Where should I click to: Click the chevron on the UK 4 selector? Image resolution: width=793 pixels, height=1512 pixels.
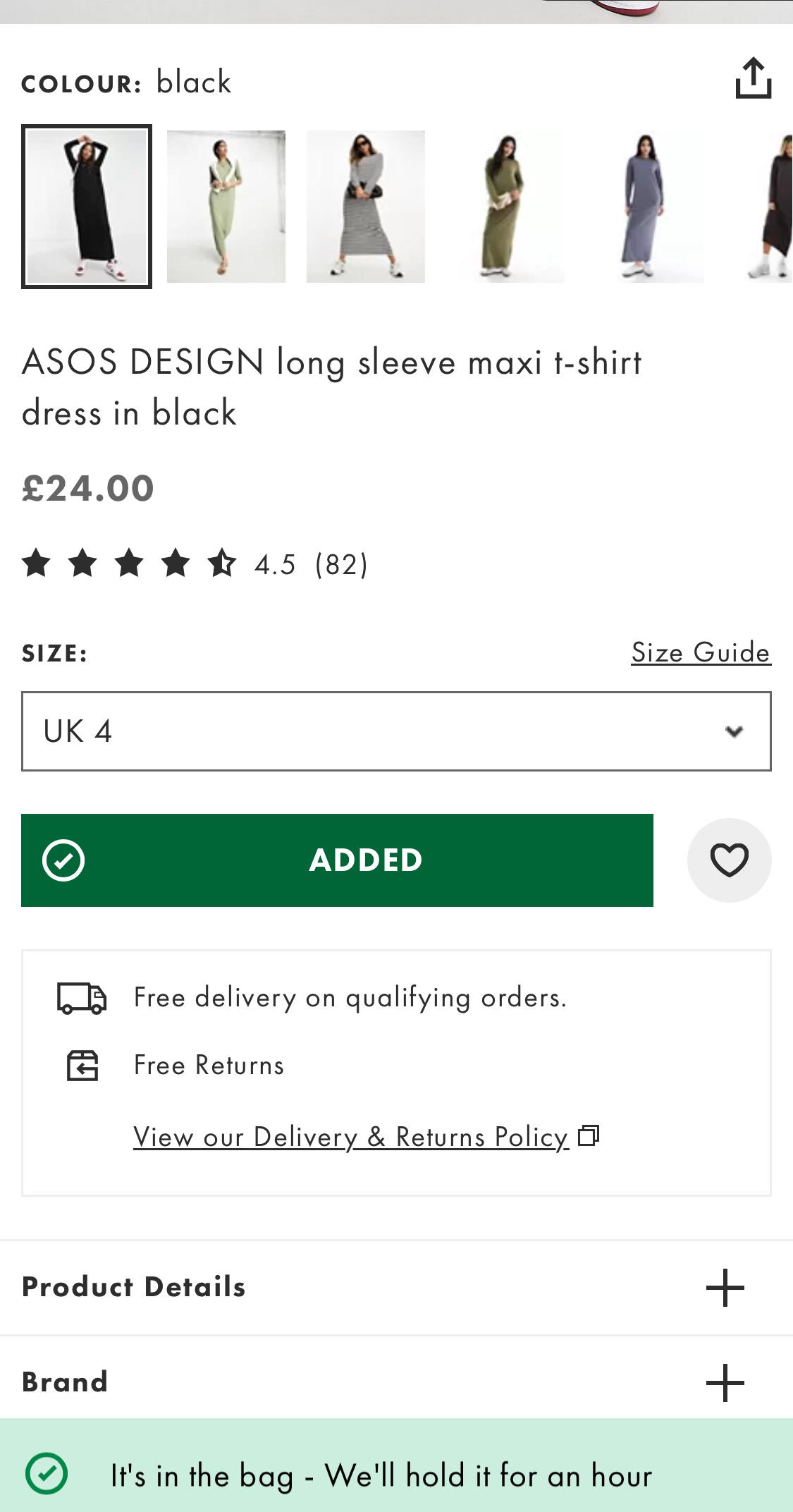(732, 731)
